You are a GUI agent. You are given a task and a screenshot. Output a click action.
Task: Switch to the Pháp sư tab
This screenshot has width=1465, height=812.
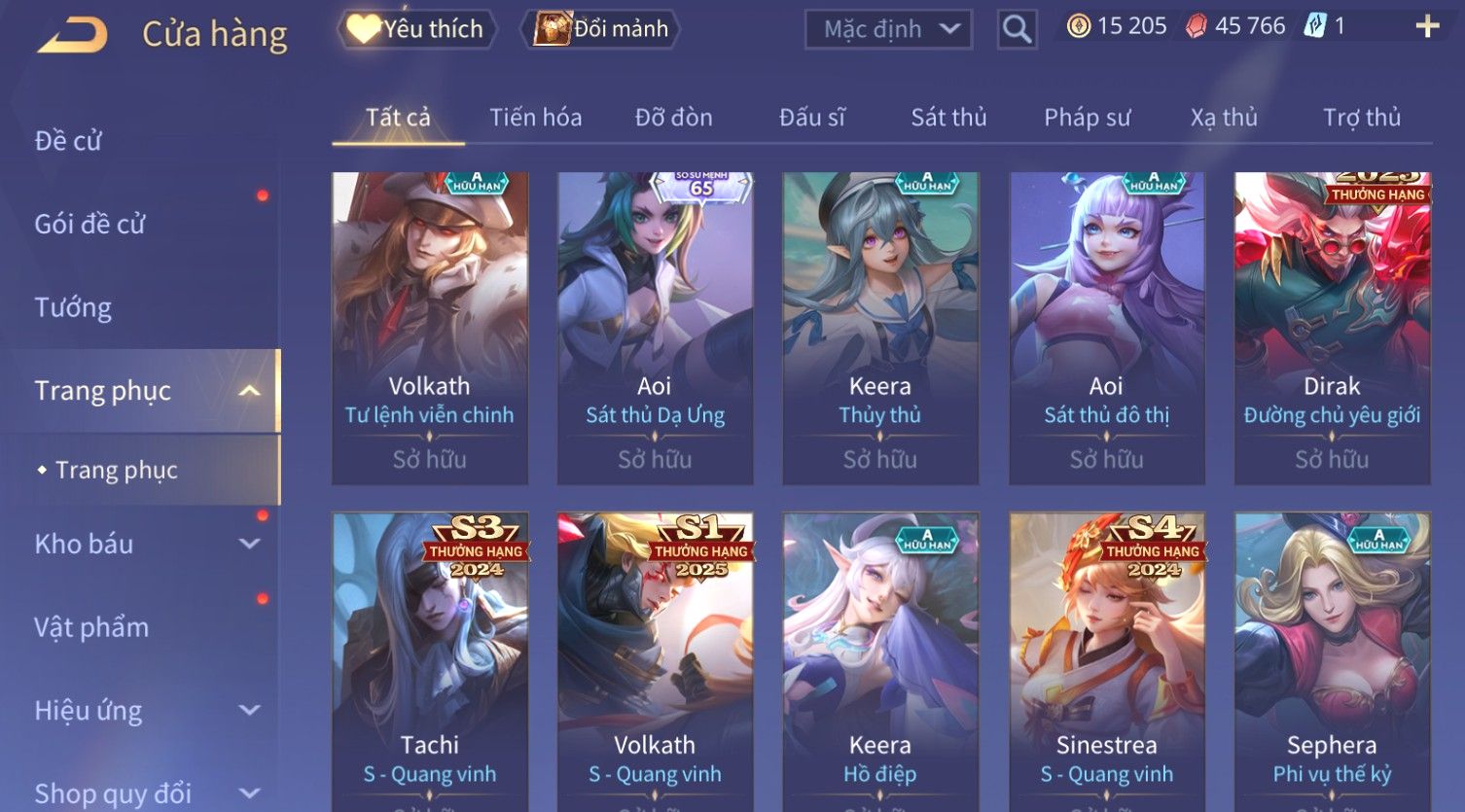1088,118
